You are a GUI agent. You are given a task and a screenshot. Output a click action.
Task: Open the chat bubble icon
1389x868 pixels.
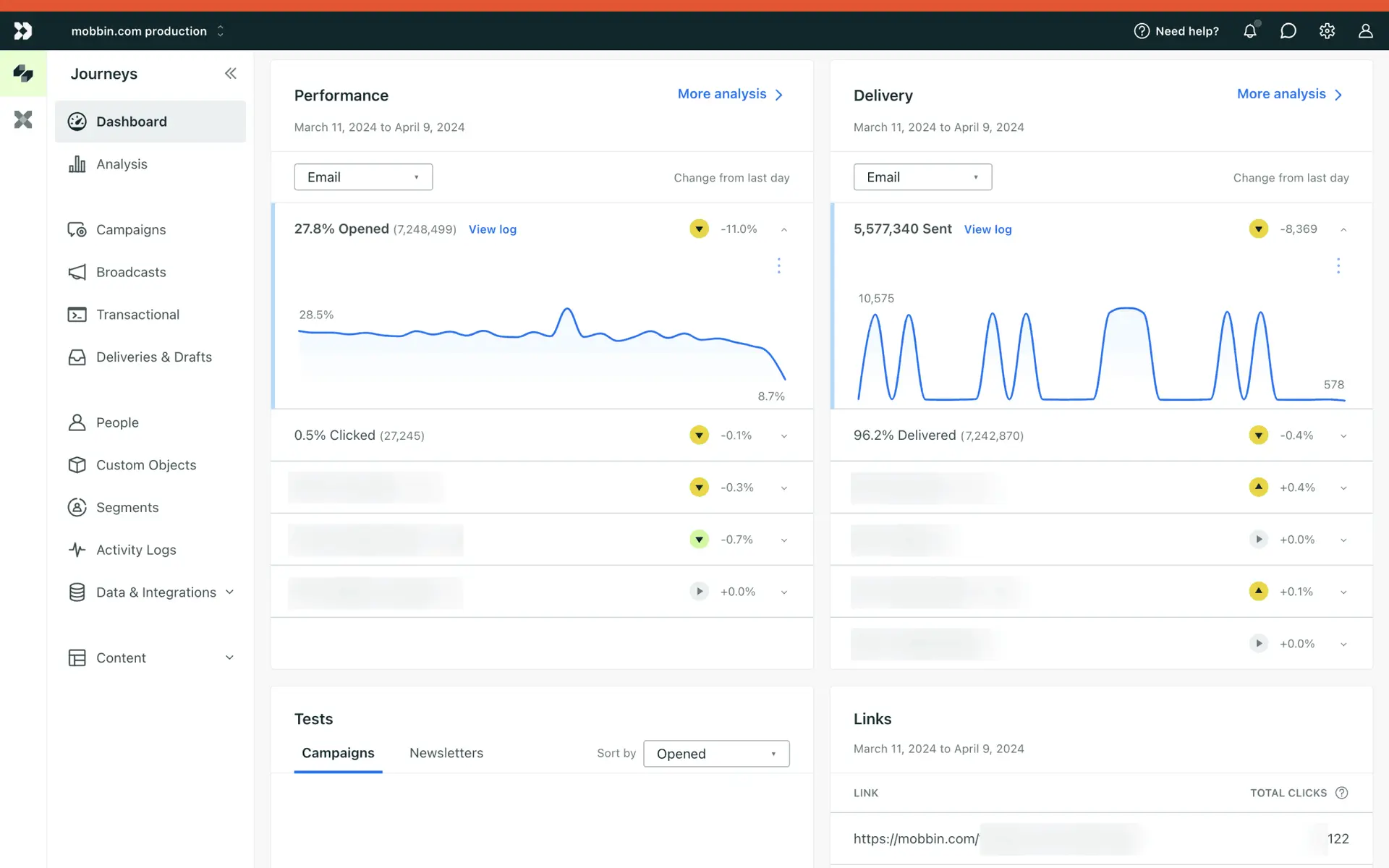click(x=1288, y=31)
